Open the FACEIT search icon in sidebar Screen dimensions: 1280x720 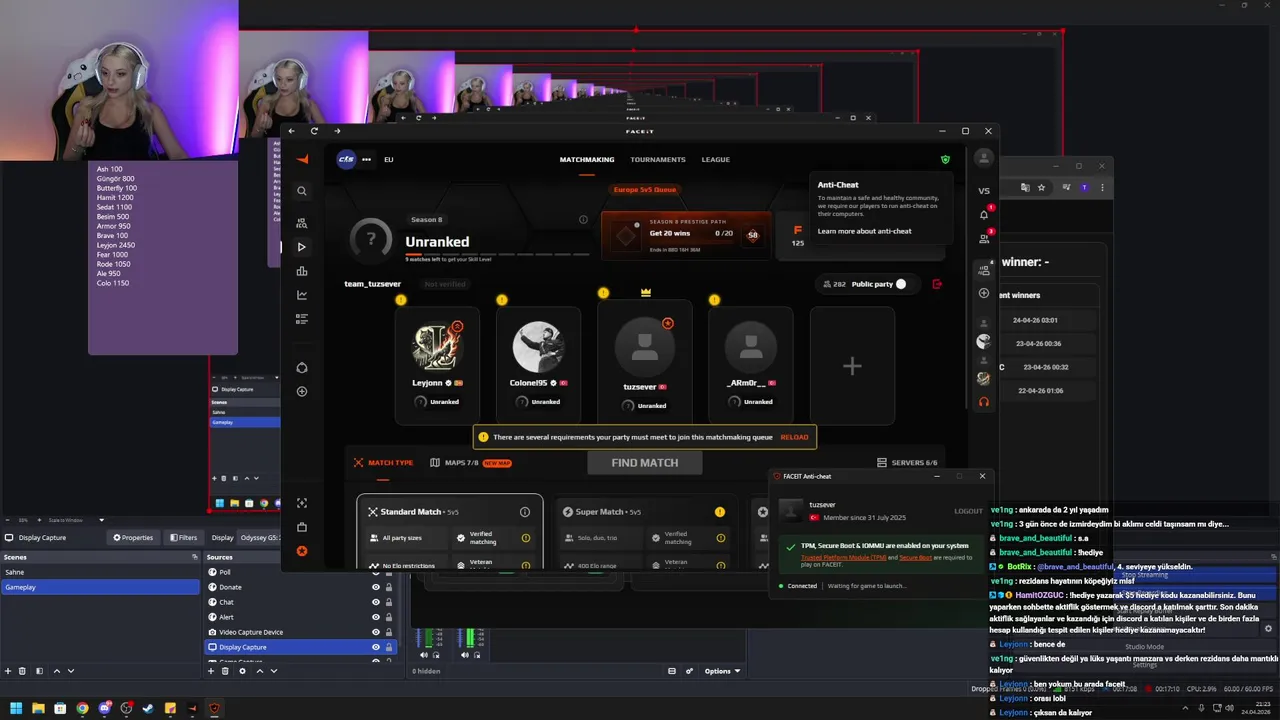[x=302, y=191]
